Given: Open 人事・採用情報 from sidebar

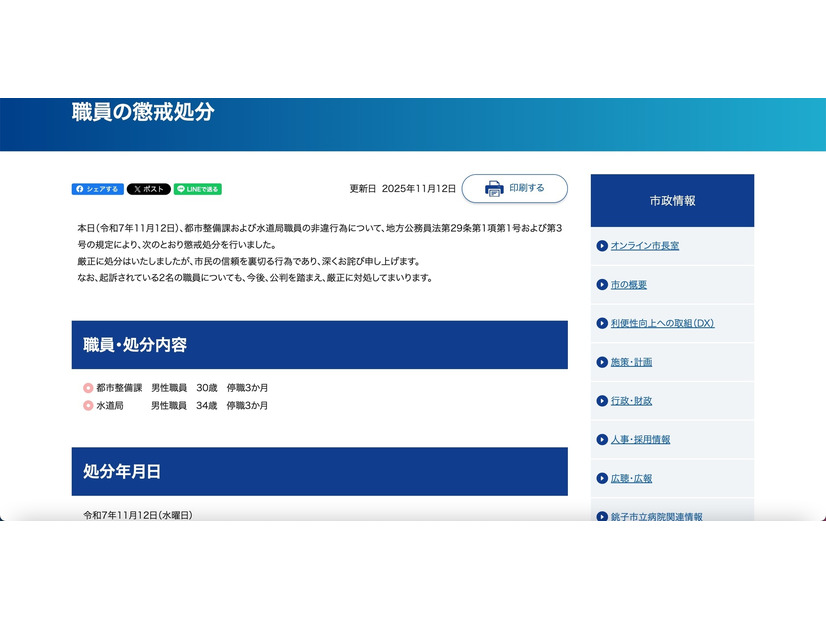Looking at the screenshot, I should coord(640,440).
